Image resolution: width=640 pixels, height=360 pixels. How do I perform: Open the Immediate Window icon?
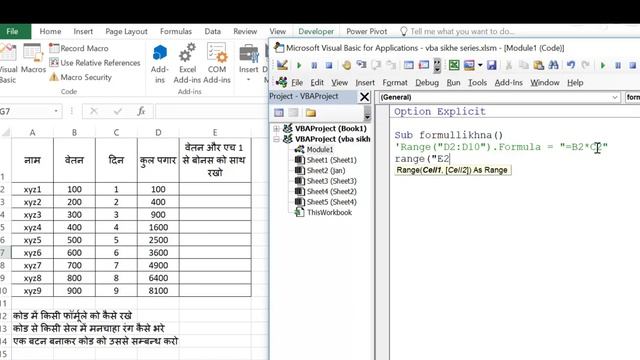click(x=424, y=65)
